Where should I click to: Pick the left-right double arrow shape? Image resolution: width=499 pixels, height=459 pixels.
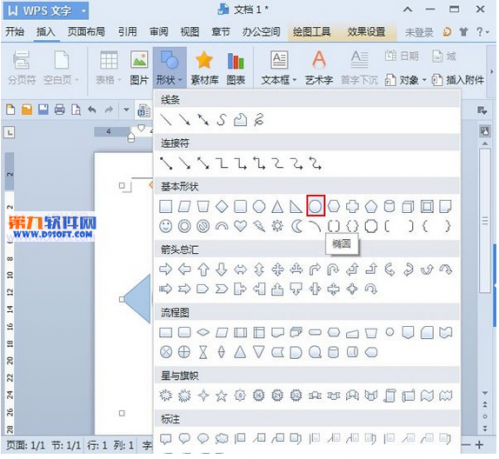point(240,269)
